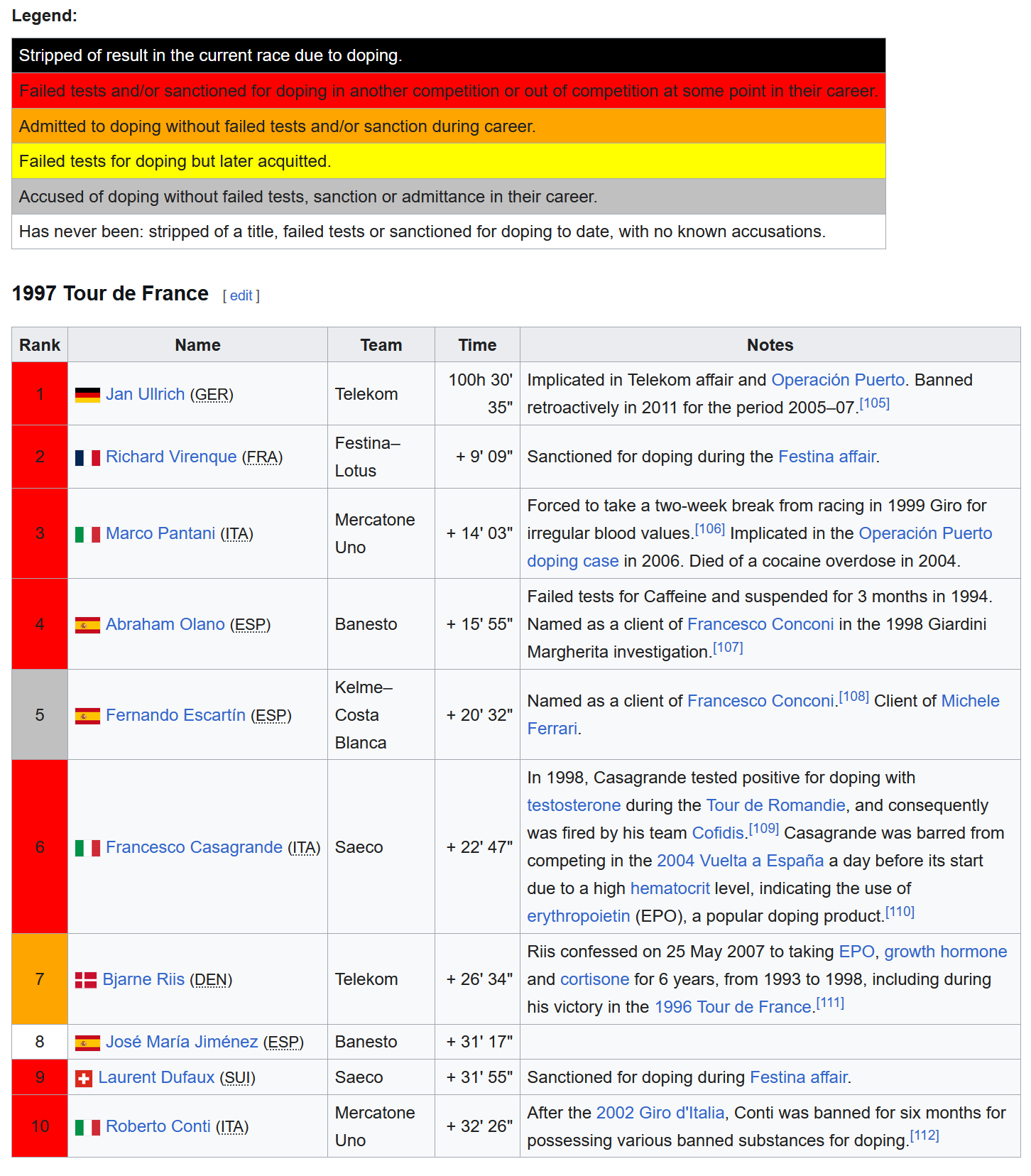The width and height of the screenshot is (1031, 1176).
Task: Follow the cortisone link
Action: [595, 979]
